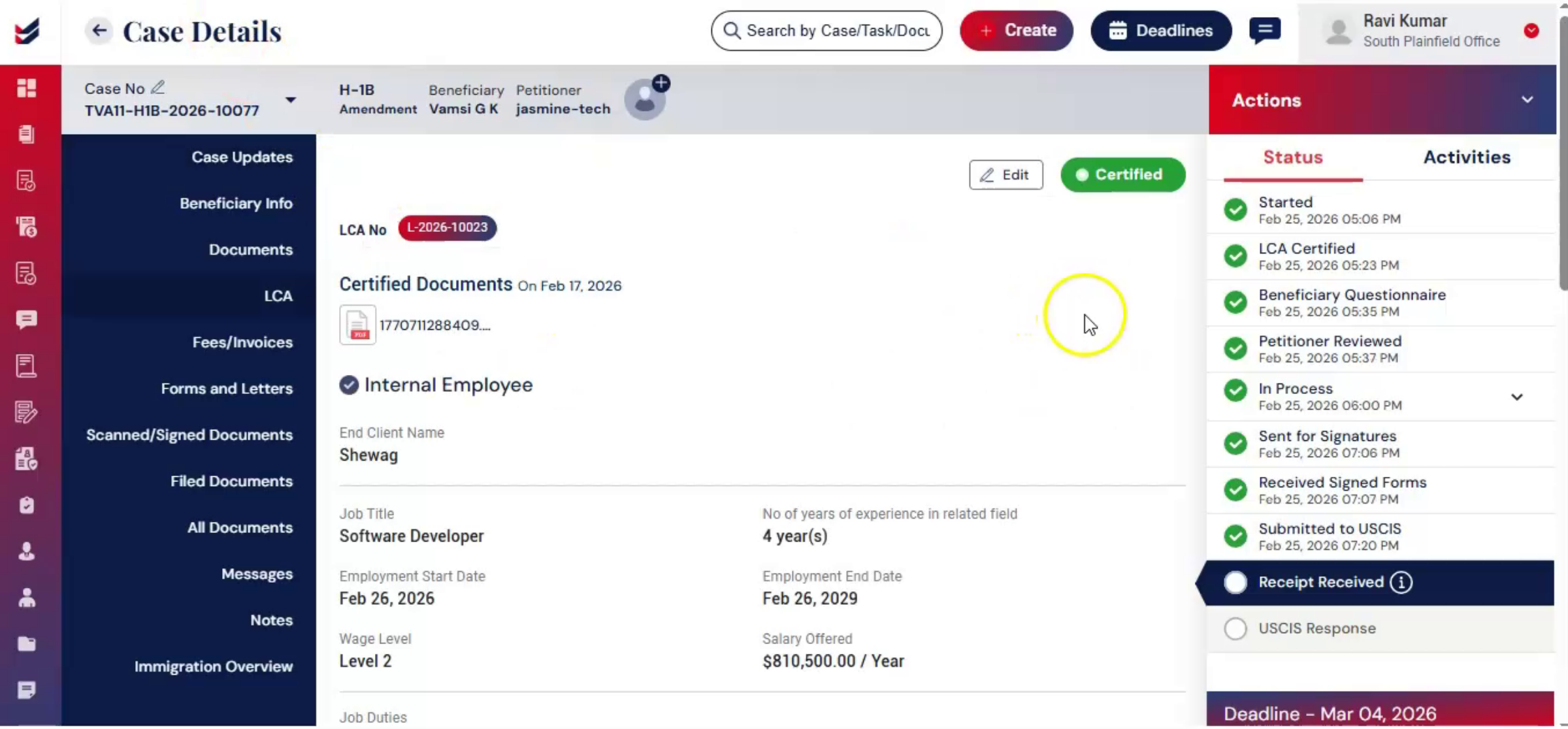Open the scroll document icon in sidebar
The width and height of the screenshot is (1568, 729).
(27, 366)
